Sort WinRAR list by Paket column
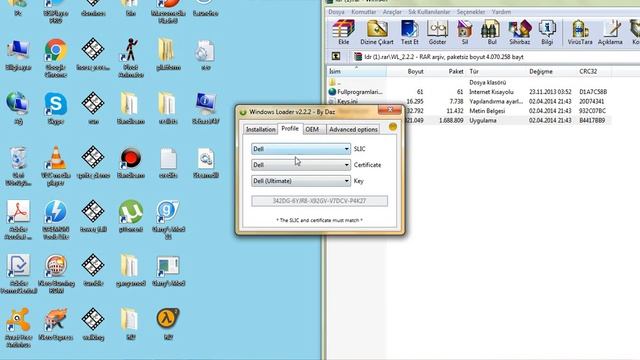The width and height of the screenshot is (640, 360). (447, 71)
